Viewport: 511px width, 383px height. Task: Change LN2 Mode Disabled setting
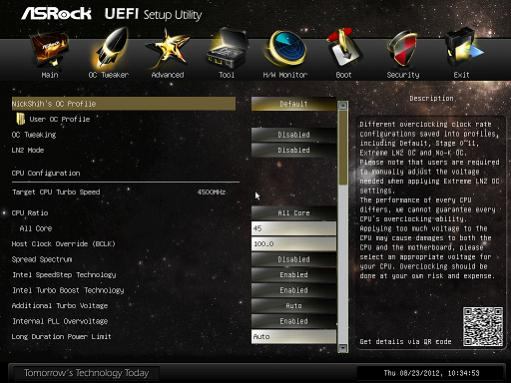(x=294, y=150)
